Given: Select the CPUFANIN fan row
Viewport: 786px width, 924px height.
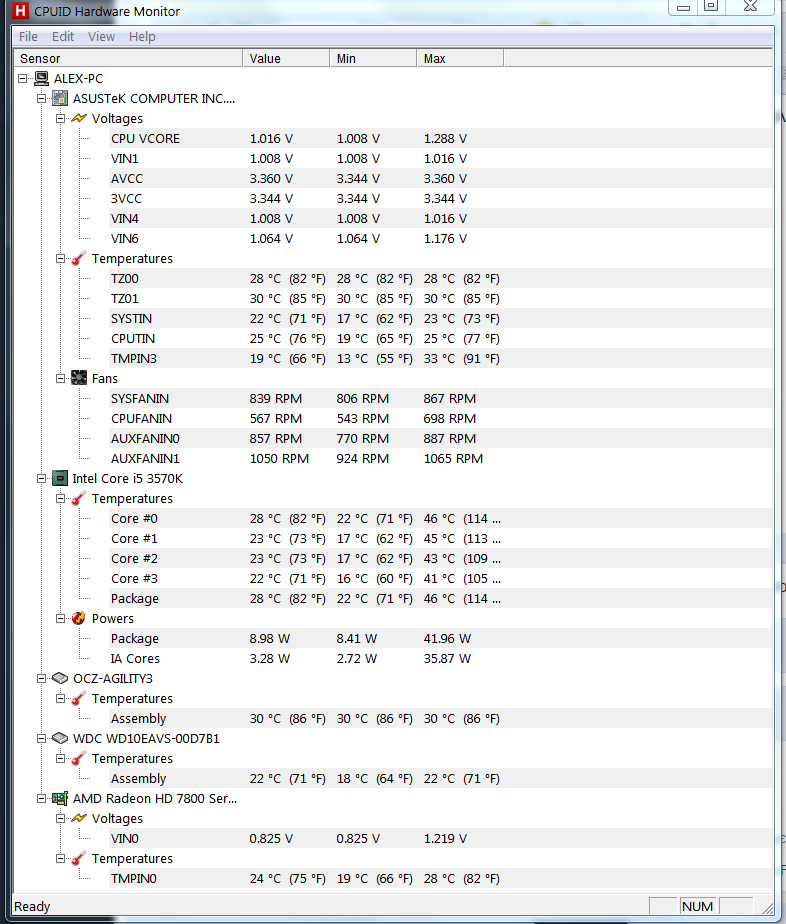Looking at the screenshot, I should 440,418.
